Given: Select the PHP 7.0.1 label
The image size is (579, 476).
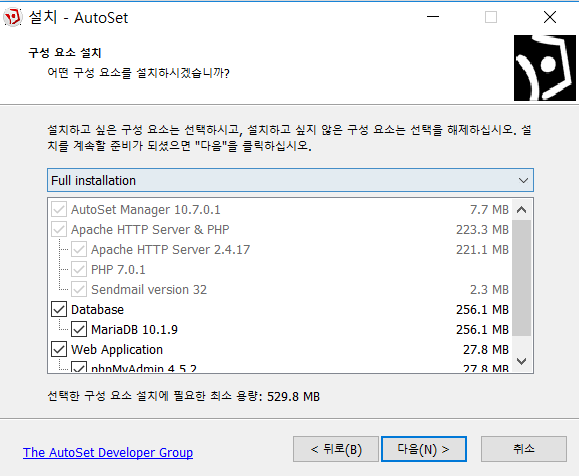Looking at the screenshot, I should point(118,270).
